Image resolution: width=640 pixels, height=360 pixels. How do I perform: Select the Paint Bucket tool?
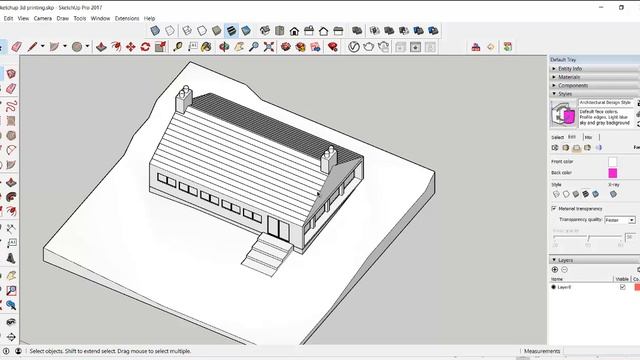[207, 47]
